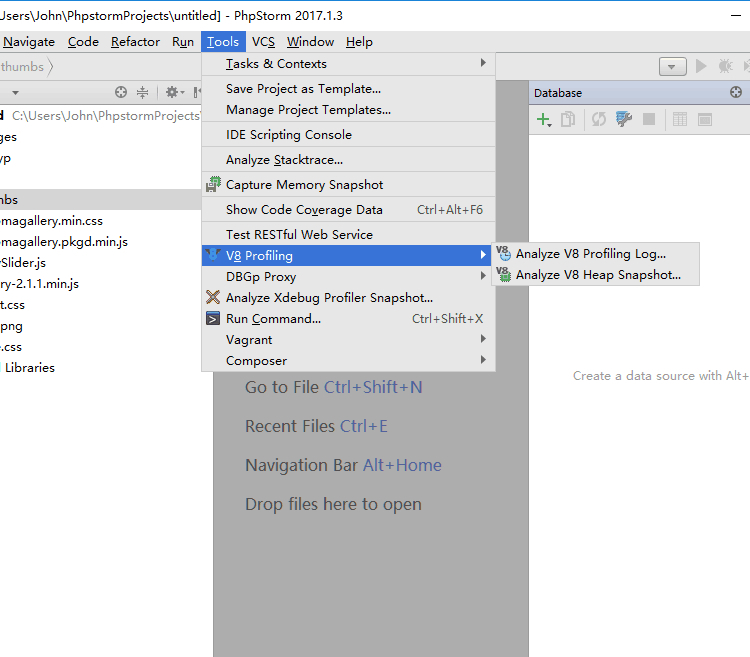The width and height of the screenshot is (750, 657).
Task: Open Project panel settings gear
Action: click(x=174, y=92)
